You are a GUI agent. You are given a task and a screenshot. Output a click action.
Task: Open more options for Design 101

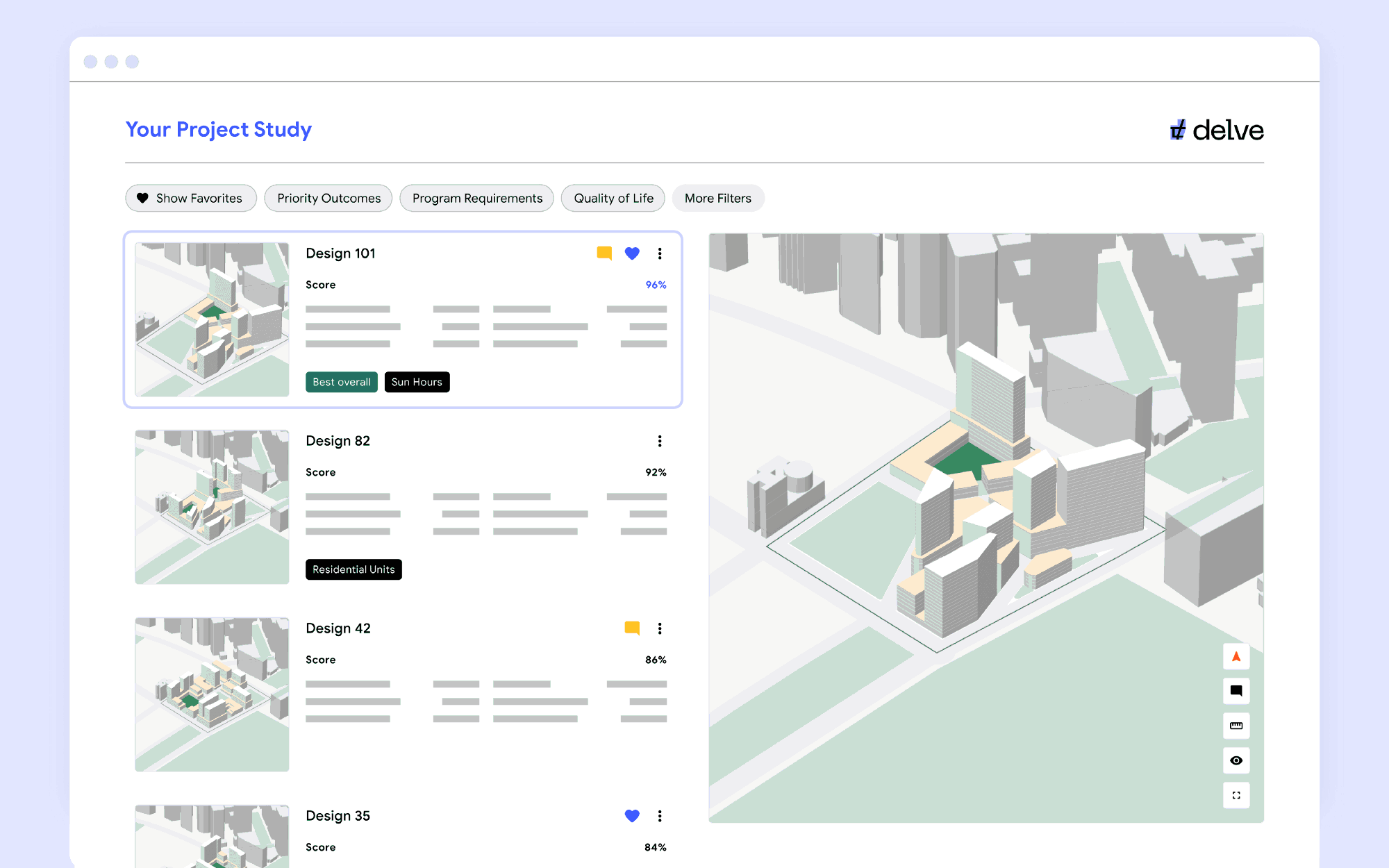click(659, 253)
